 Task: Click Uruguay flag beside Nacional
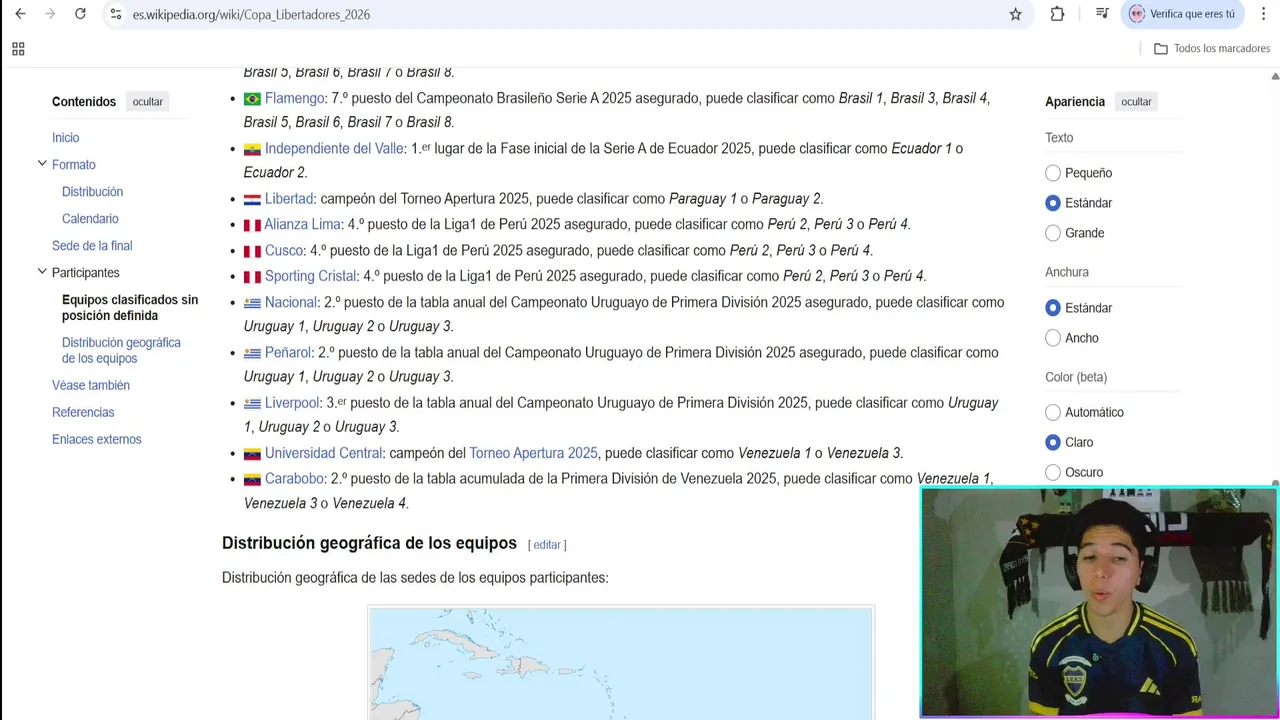[x=252, y=303]
